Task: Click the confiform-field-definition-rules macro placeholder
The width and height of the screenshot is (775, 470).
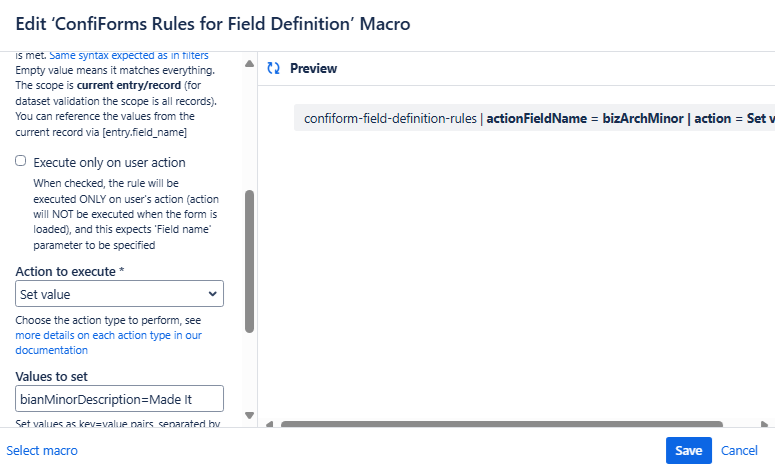Action: [x=534, y=118]
